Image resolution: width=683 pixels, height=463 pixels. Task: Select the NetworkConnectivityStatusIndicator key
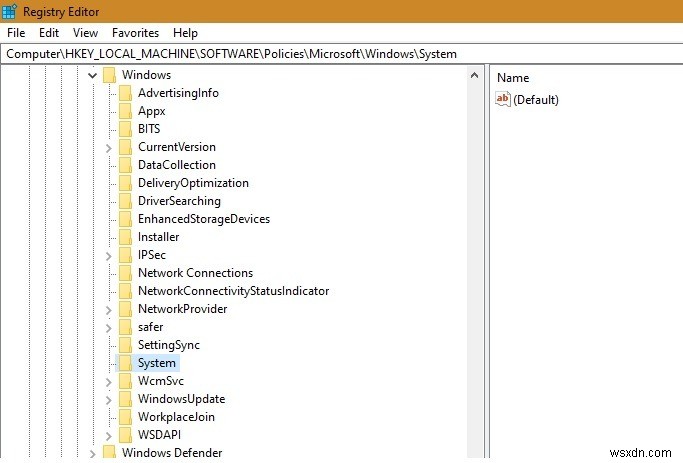(233, 291)
